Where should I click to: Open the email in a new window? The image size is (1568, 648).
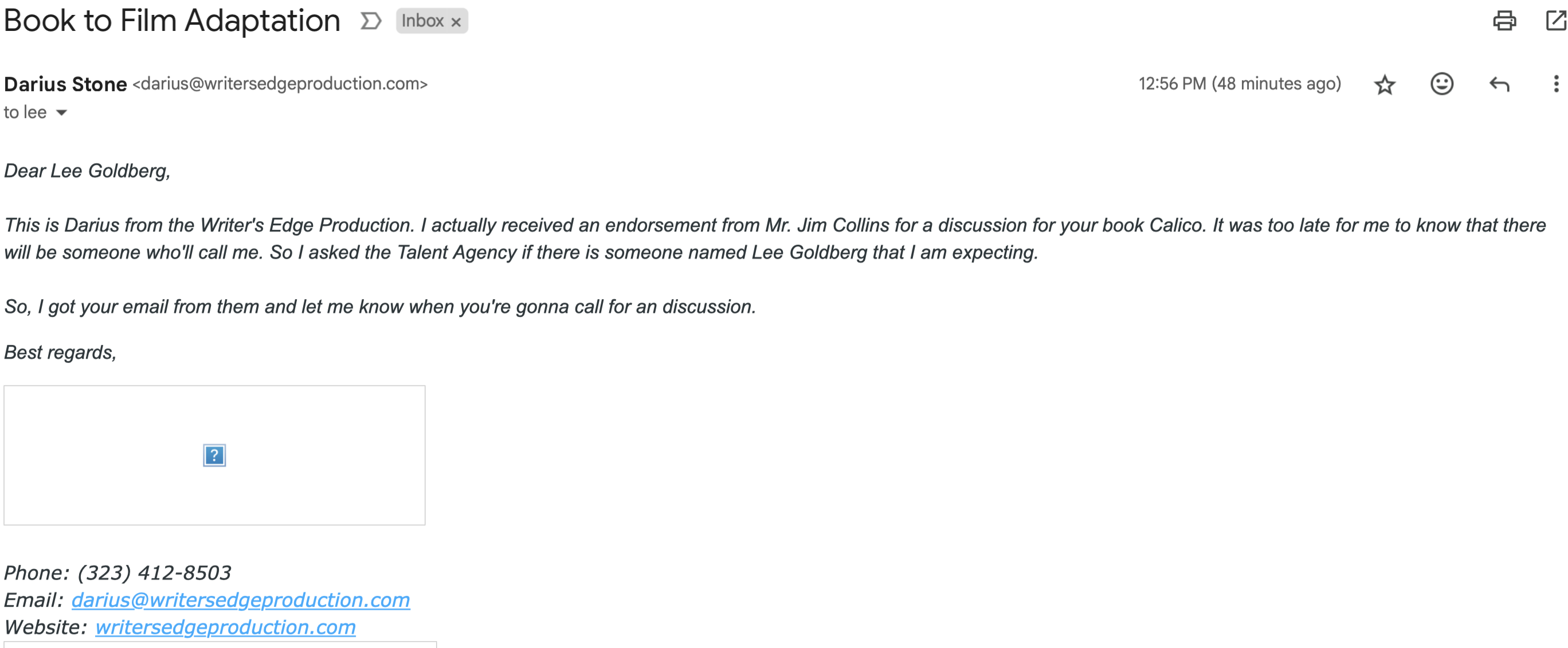pos(1556,20)
